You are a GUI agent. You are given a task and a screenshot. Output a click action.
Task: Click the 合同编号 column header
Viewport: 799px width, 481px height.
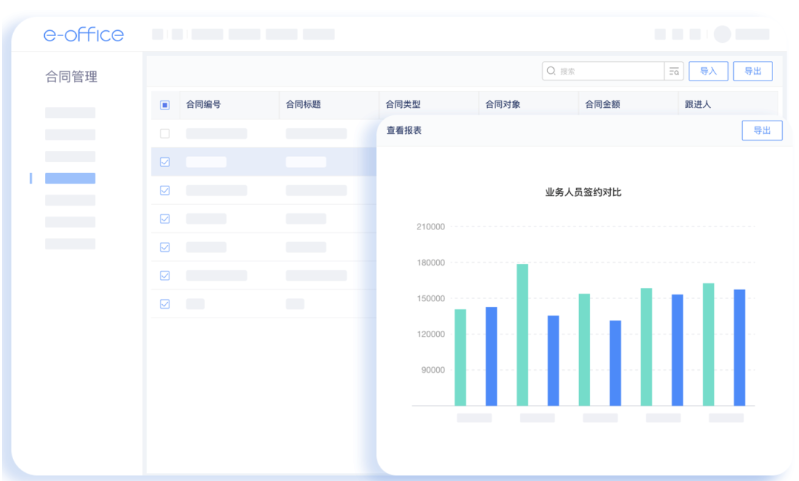(x=203, y=104)
